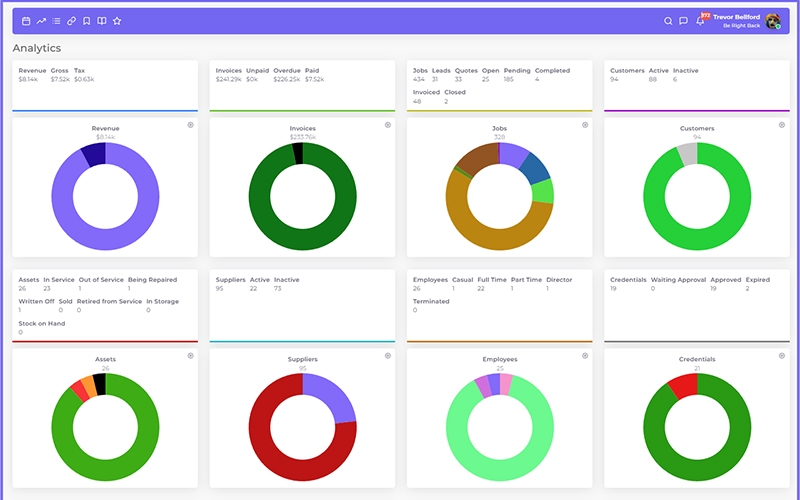Click the Out of Service stat
This screenshot has width=800, height=500.
point(101,284)
